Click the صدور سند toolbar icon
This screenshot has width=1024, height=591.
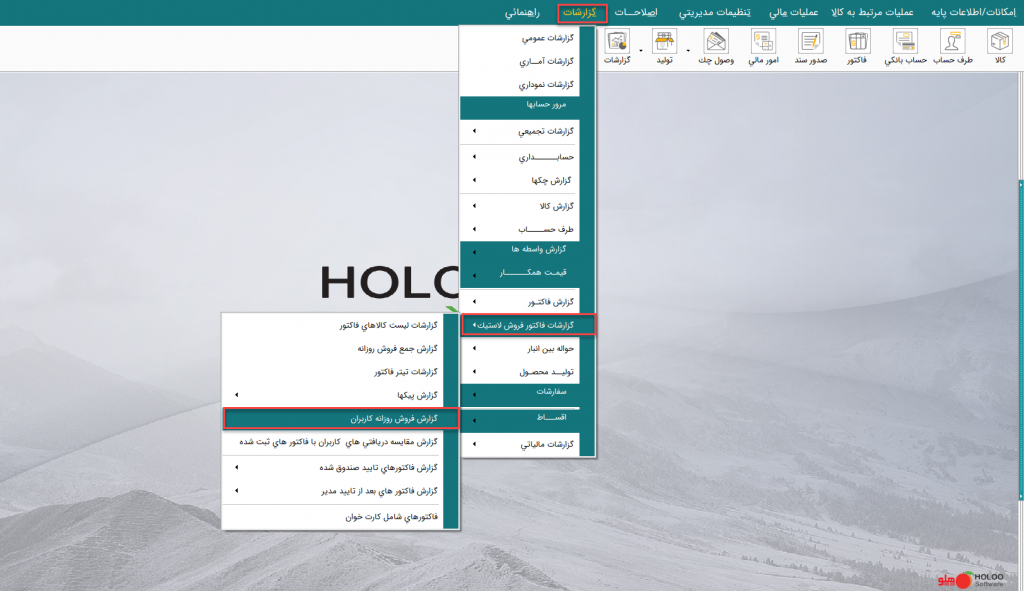coord(810,46)
